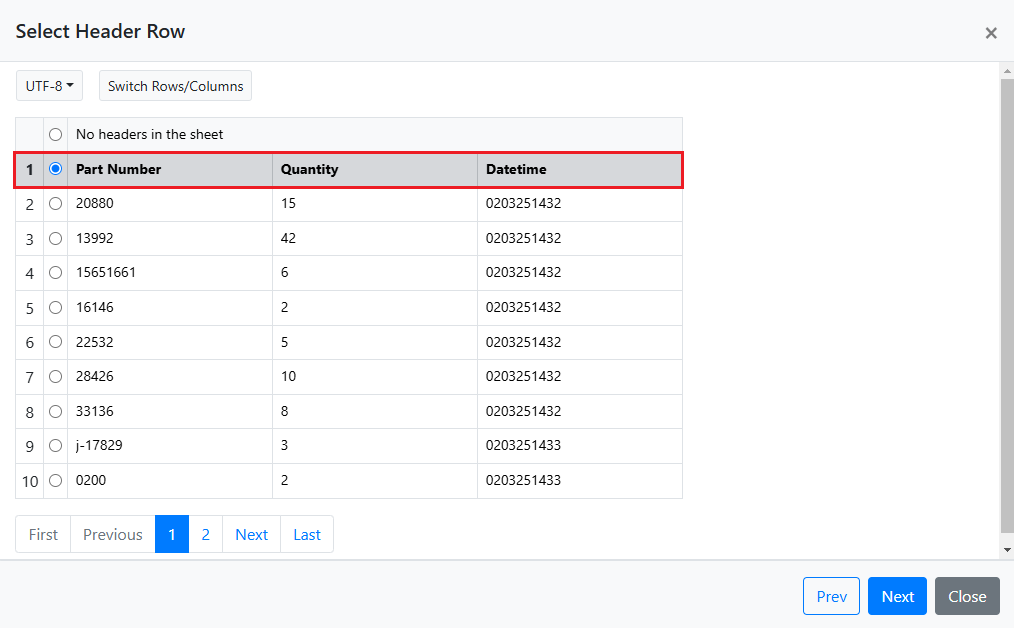1014x628 pixels.
Task: Select row 10 radio for part 0200
Action: tap(56, 480)
